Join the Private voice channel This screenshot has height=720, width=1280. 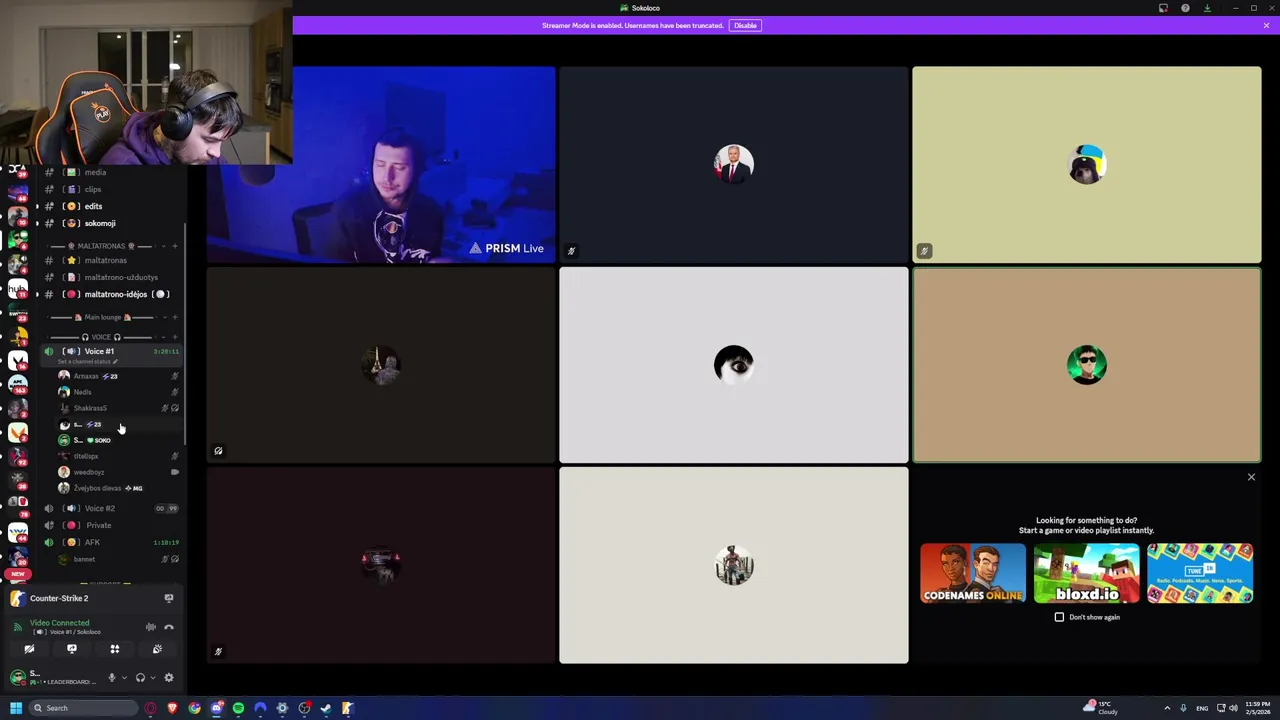point(110,525)
